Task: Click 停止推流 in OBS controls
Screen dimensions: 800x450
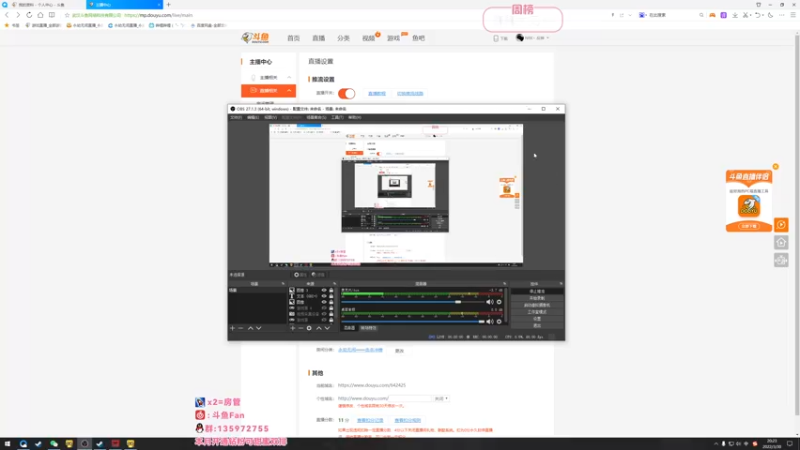Action: tap(537, 291)
